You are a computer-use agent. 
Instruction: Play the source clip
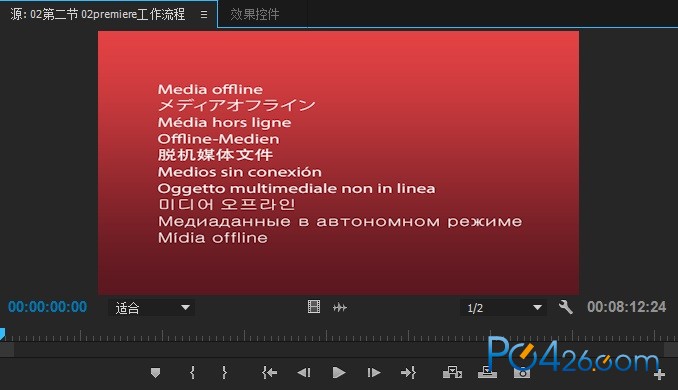coord(339,372)
